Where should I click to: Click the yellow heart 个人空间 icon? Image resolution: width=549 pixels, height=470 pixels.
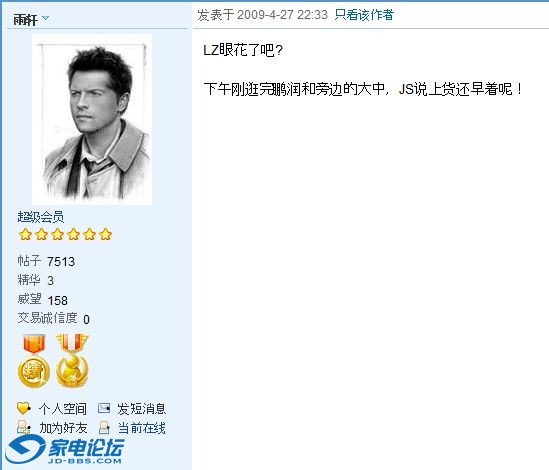point(23,408)
